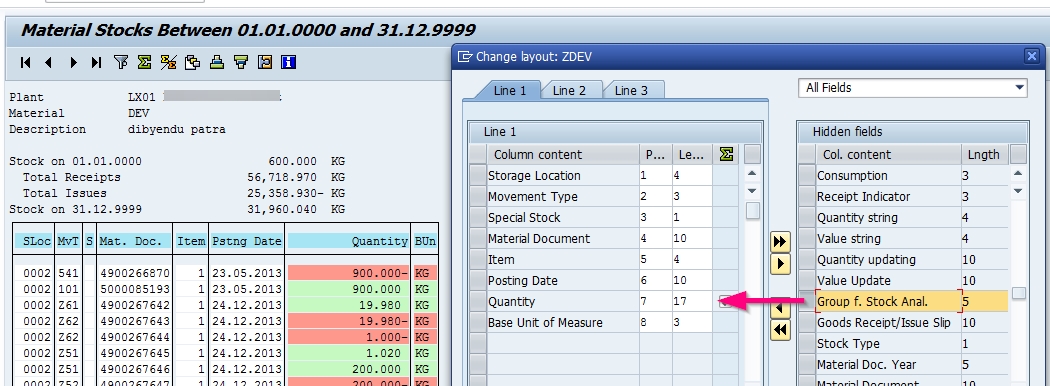
Task: Select the Posting Date row selector
Action: tap(477, 281)
